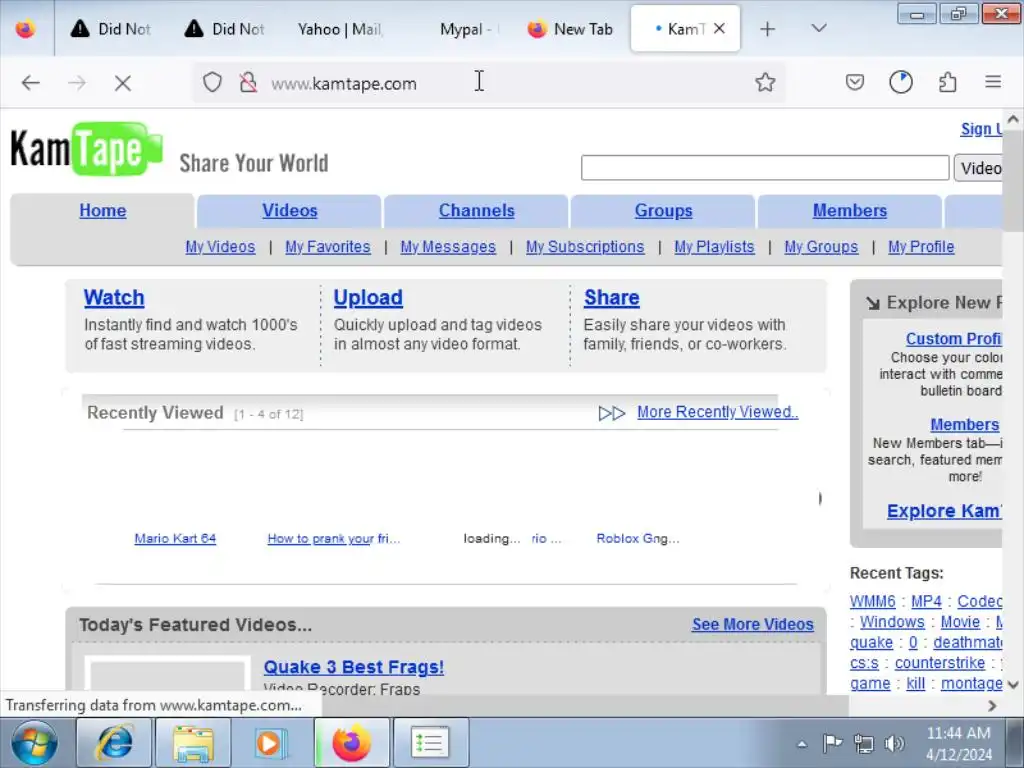
Task: Switch to the second Did Not tab
Action: click(225, 29)
